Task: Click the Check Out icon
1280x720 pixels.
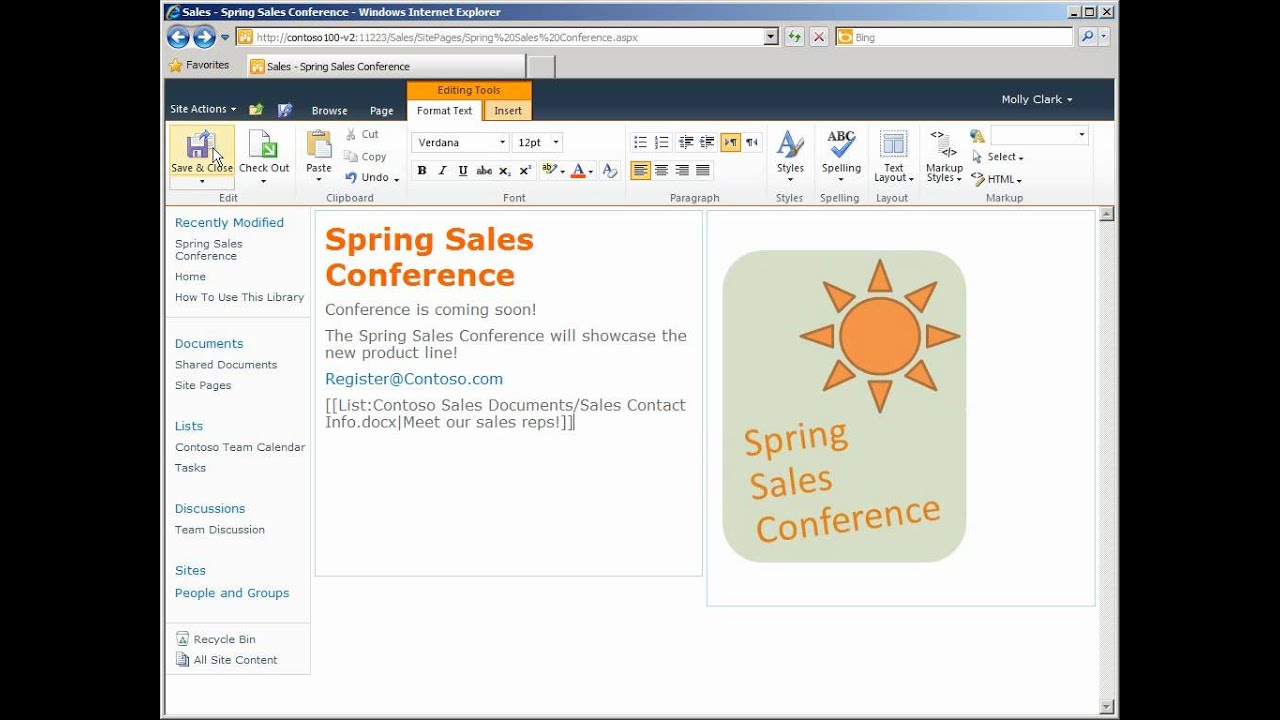Action: tap(263, 144)
